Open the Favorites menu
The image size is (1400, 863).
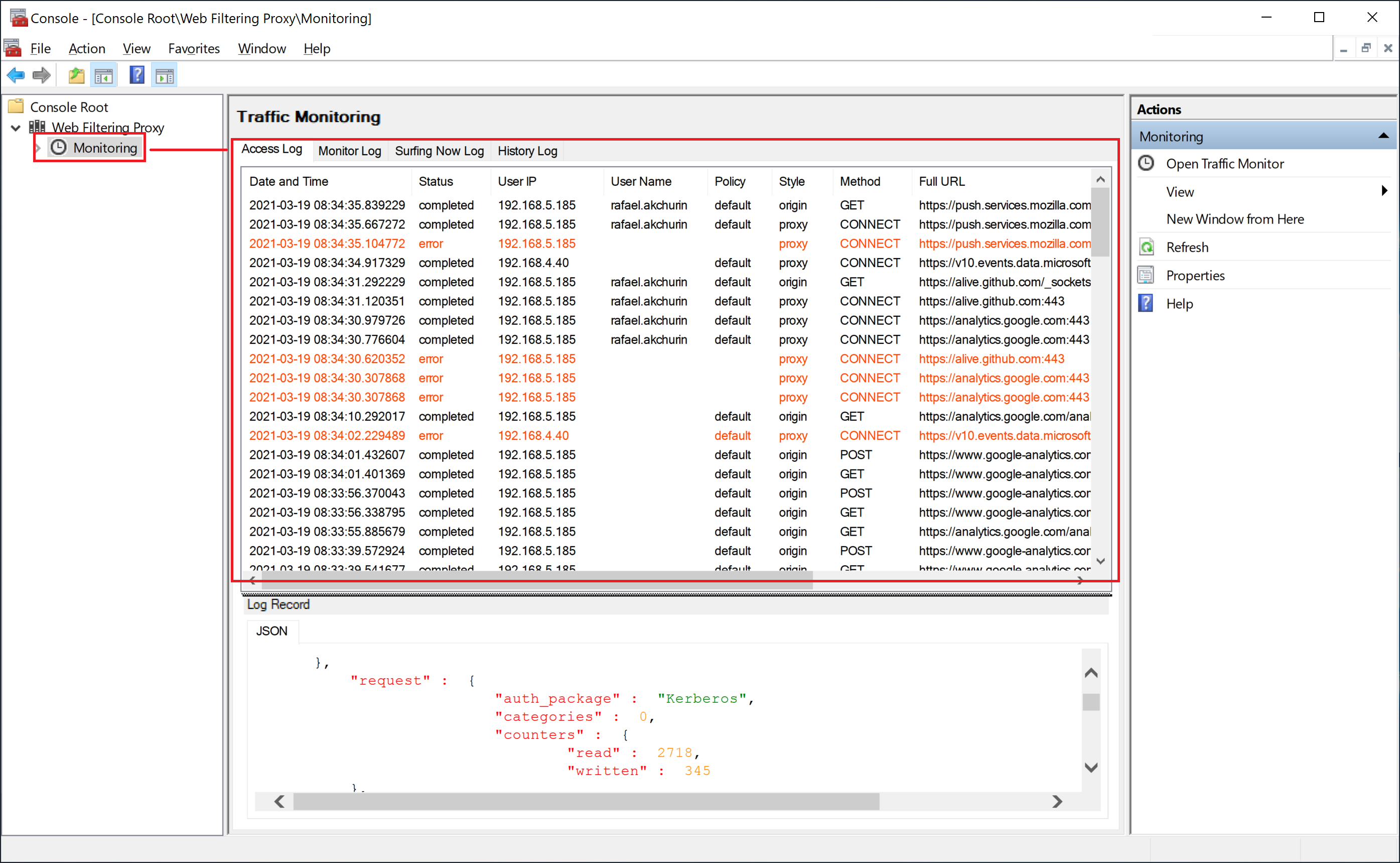(194, 49)
